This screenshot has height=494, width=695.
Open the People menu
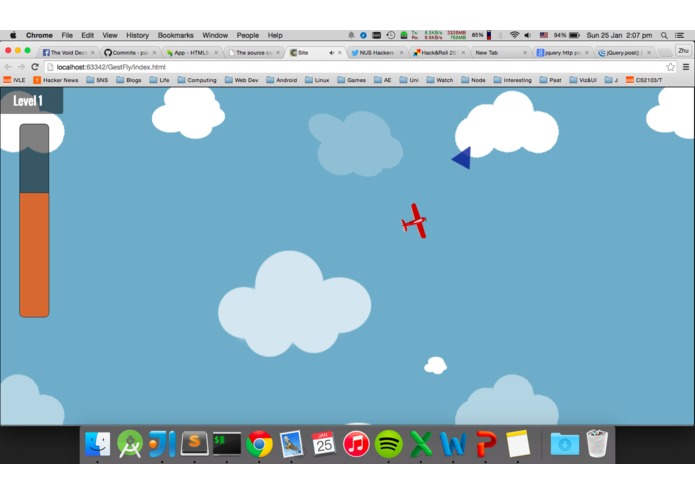[248, 35]
